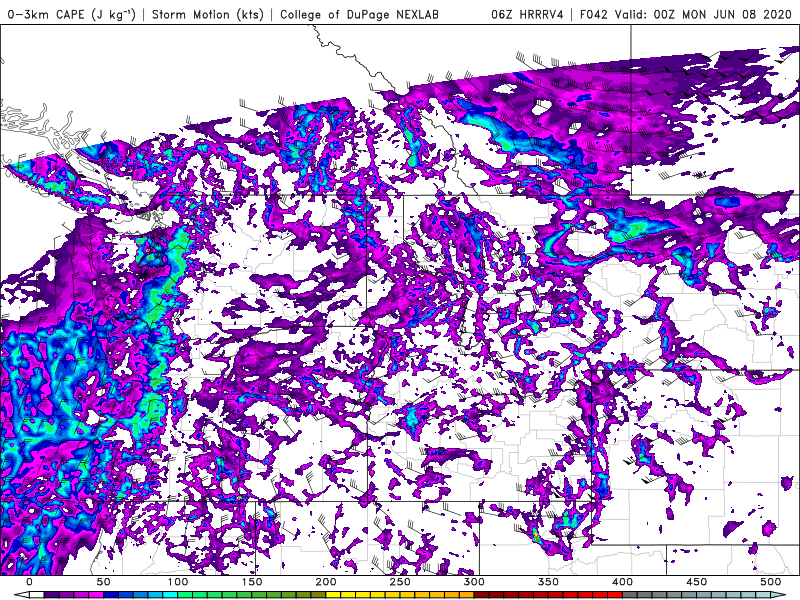Click the white swatch at colorbar start
Viewport: 800px width, 600px height.
click(x=37, y=595)
